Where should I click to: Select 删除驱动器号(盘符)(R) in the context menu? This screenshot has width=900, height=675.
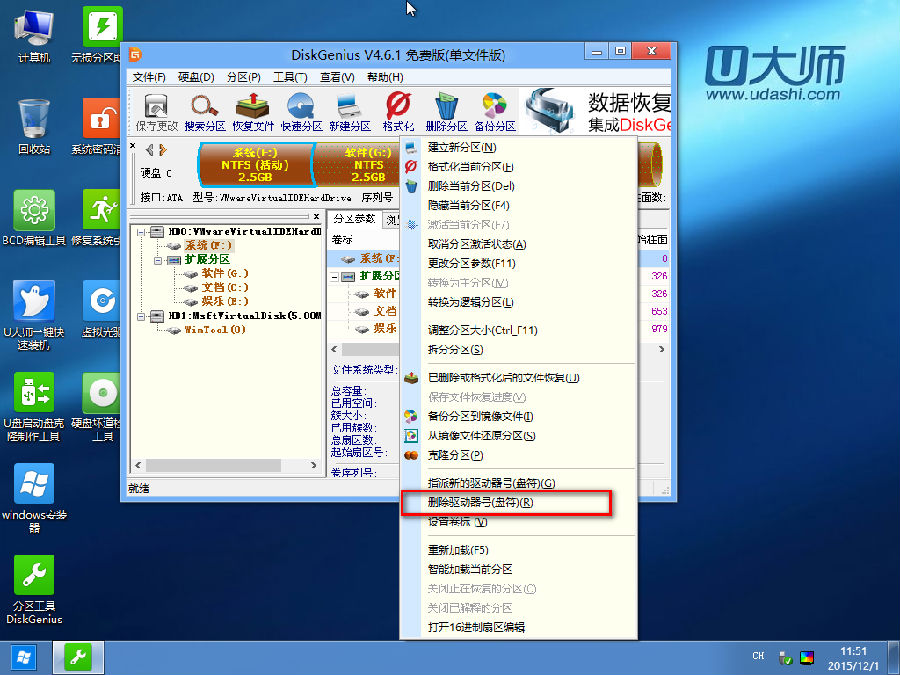coord(480,502)
